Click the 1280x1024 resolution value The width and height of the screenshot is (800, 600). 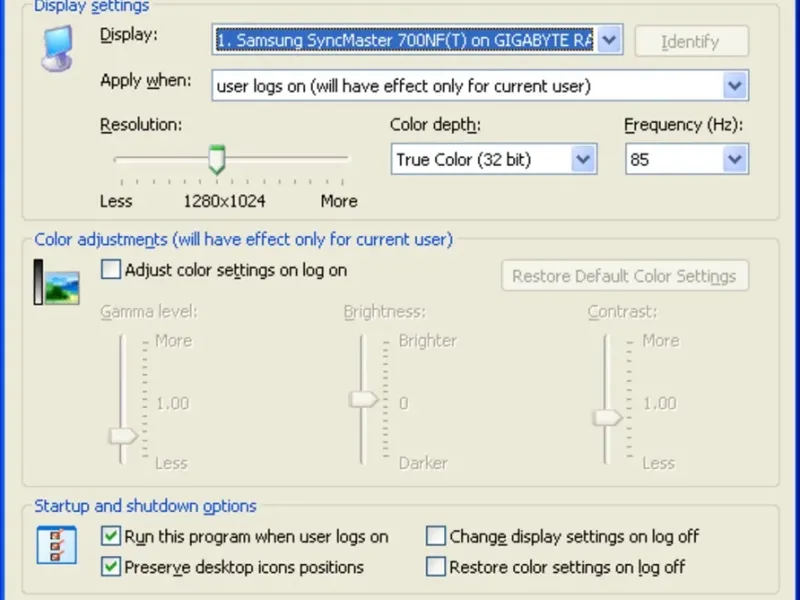click(x=224, y=202)
